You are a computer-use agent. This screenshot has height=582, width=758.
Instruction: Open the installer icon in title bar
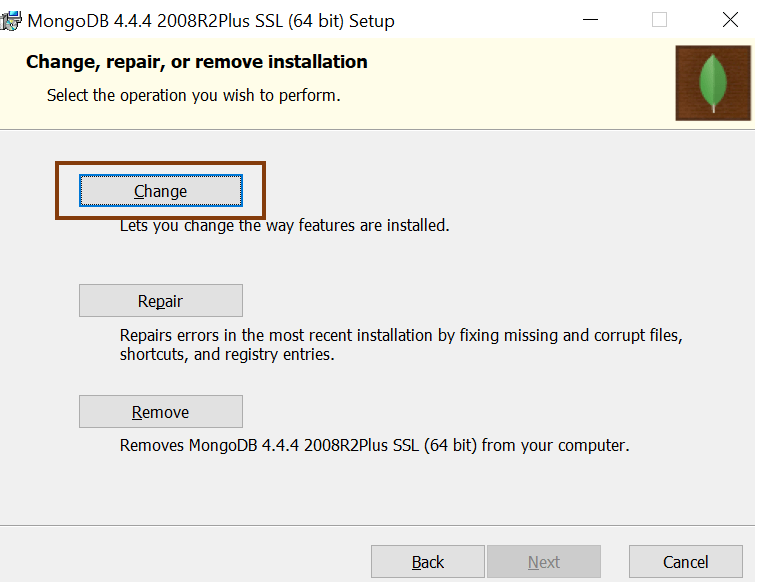pyautogui.click(x=11, y=21)
